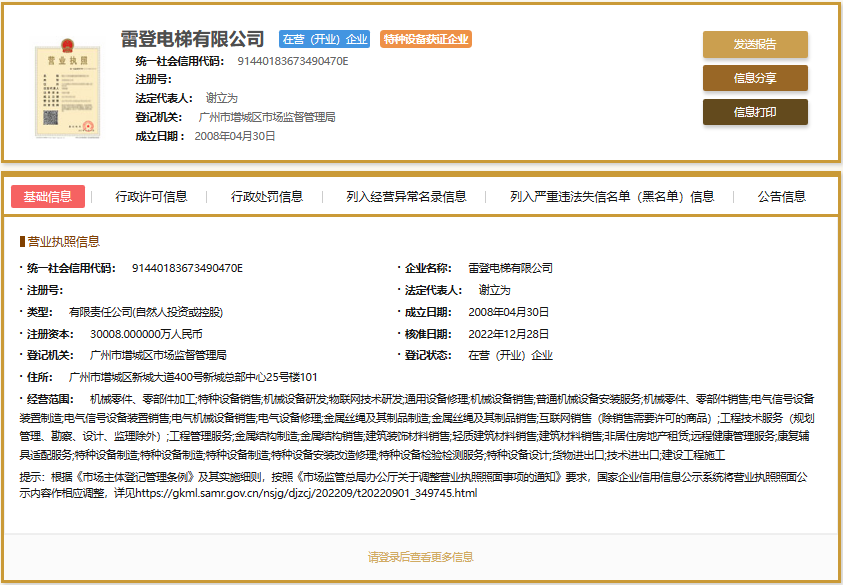843x585 pixels.
Task: Click the 营业执照信息 section heading
Action: coord(62,241)
